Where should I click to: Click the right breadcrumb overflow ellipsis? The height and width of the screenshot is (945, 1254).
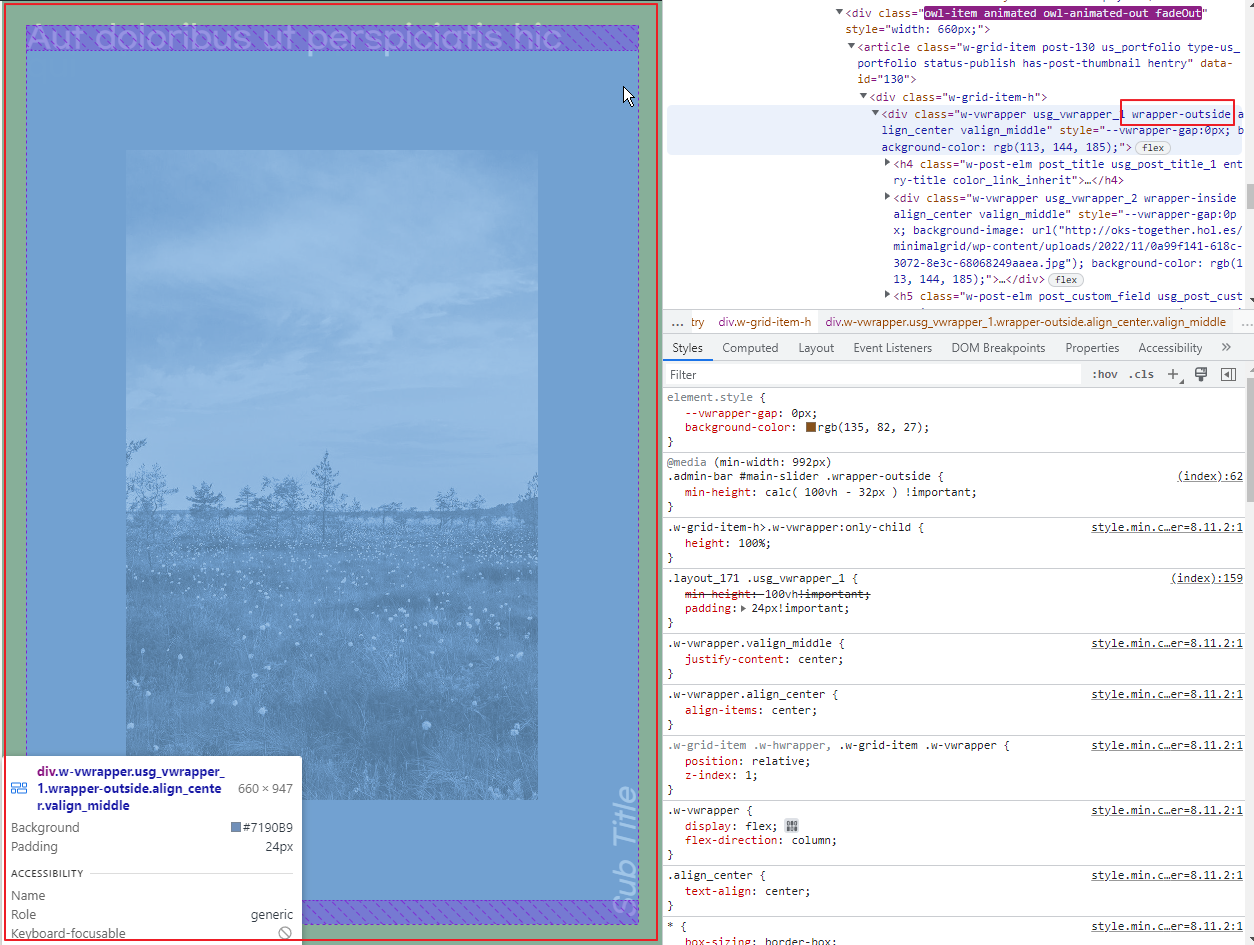pyautogui.click(x=1246, y=322)
